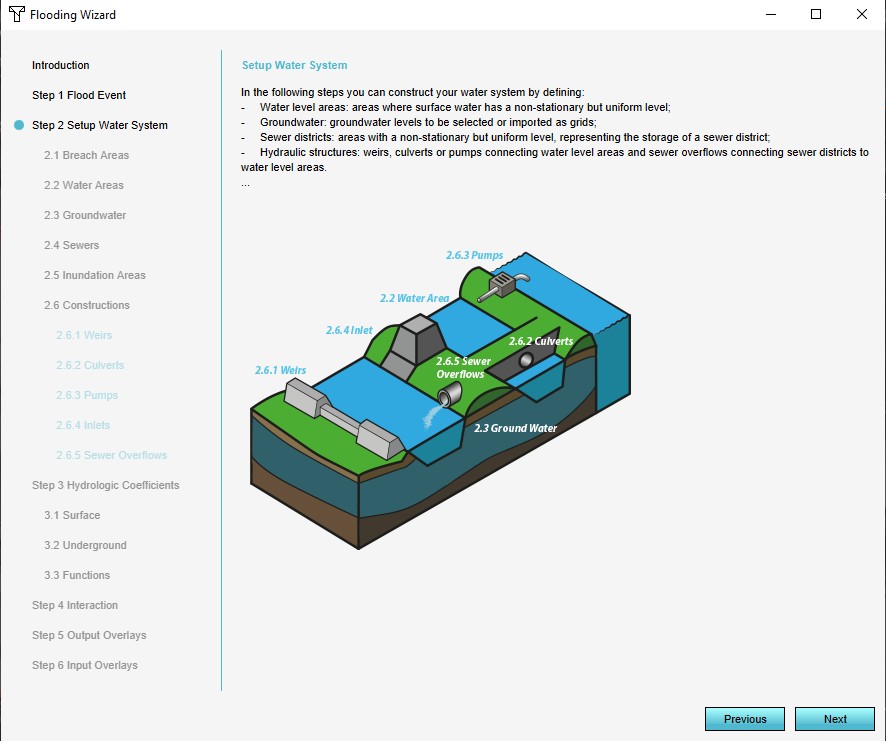Open the Introduction step
Image resolution: width=886 pixels, height=741 pixels.
tap(61, 66)
